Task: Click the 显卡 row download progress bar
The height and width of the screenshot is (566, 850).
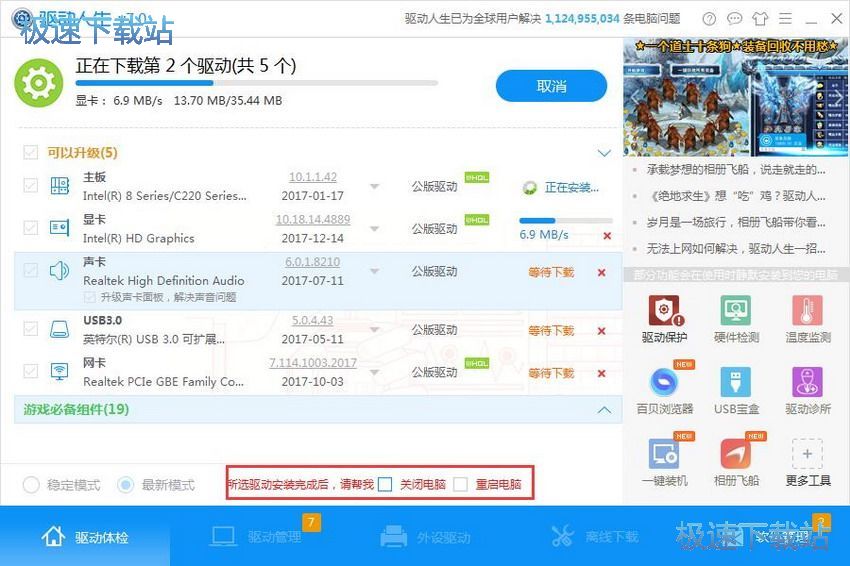Action: click(x=566, y=221)
